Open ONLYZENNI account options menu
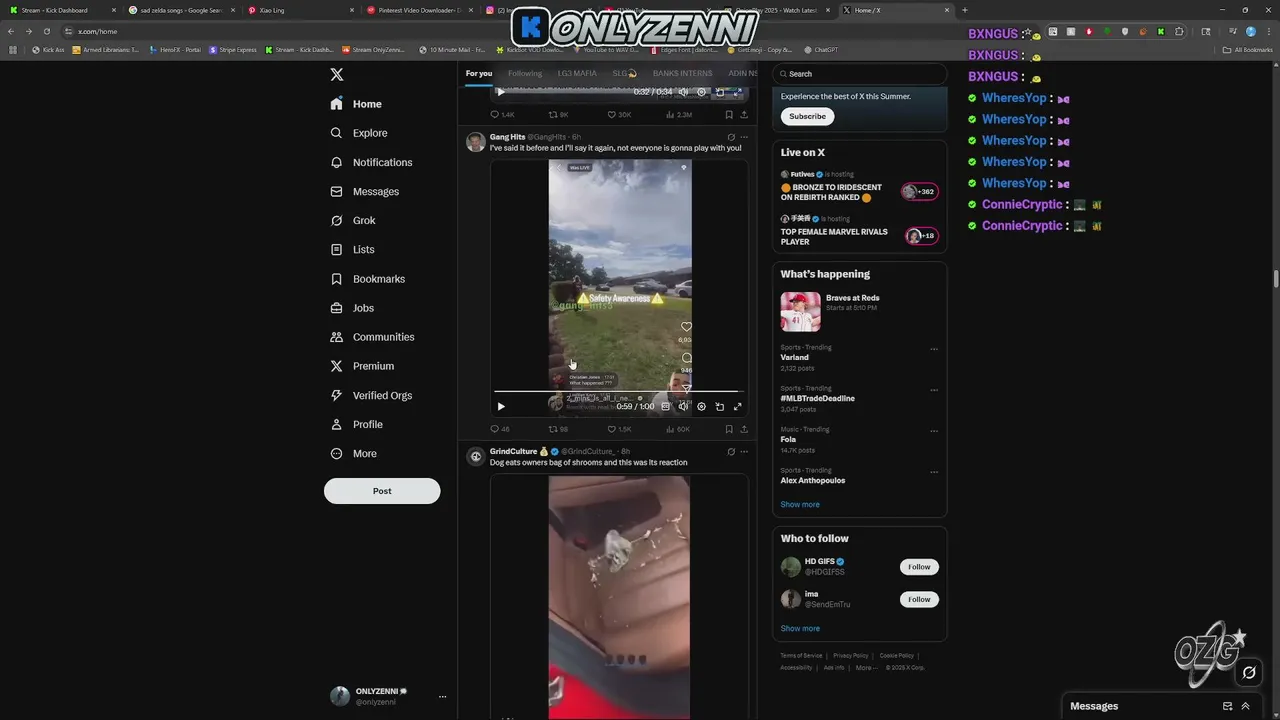The image size is (1280, 720). pyautogui.click(x=442, y=697)
